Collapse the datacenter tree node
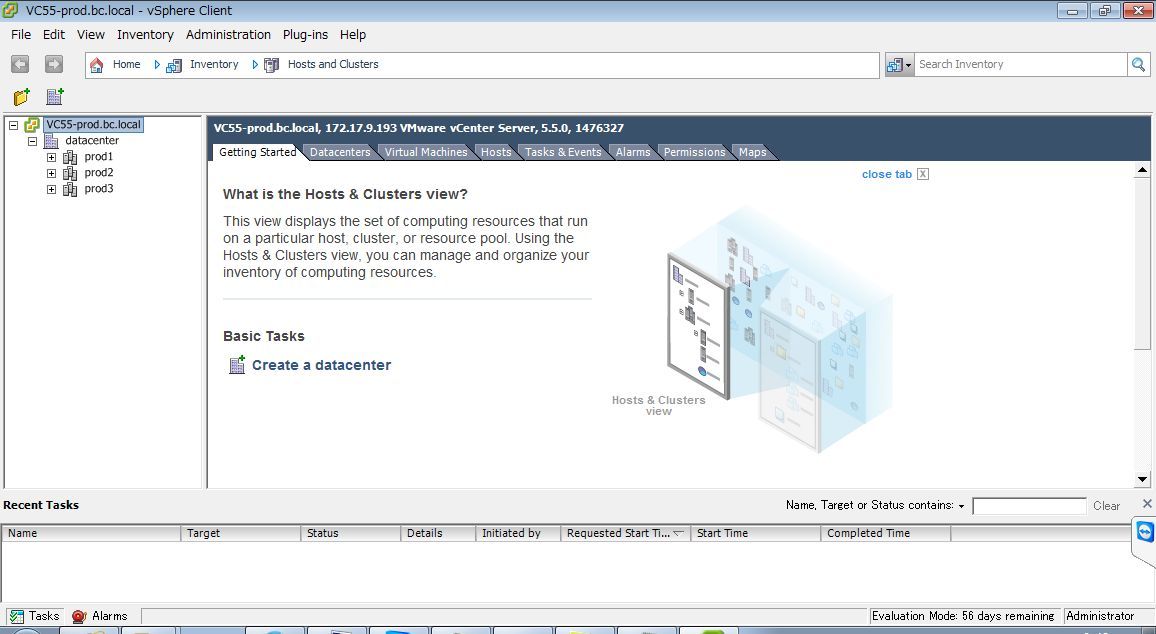Image resolution: width=1156 pixels, height=634 pixels. (x=32, y=141)
